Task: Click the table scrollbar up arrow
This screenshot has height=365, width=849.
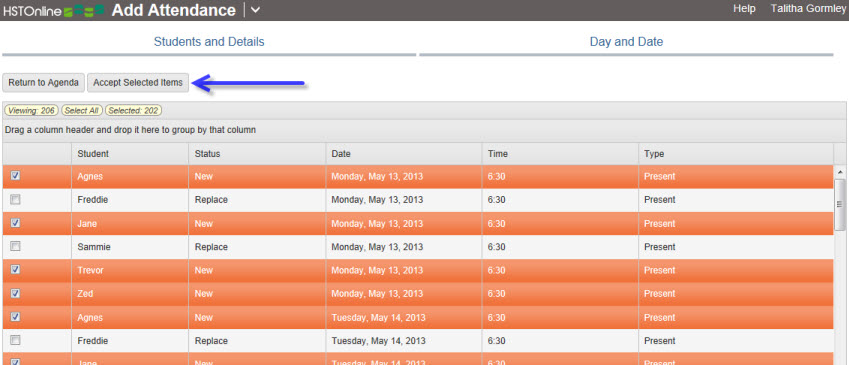Action: coord(840,172)
